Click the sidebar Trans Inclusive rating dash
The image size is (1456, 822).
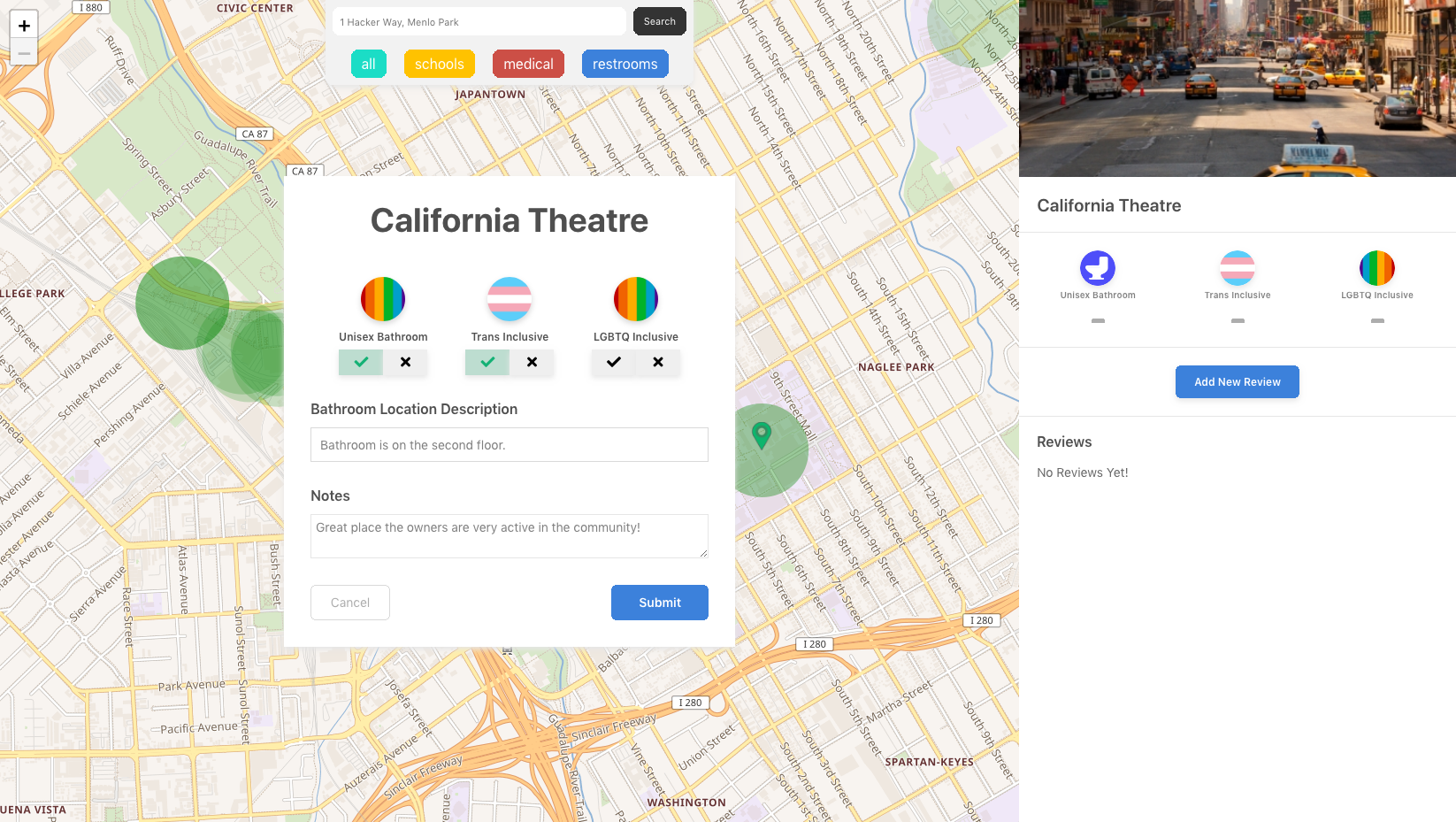pos(1238,321)
